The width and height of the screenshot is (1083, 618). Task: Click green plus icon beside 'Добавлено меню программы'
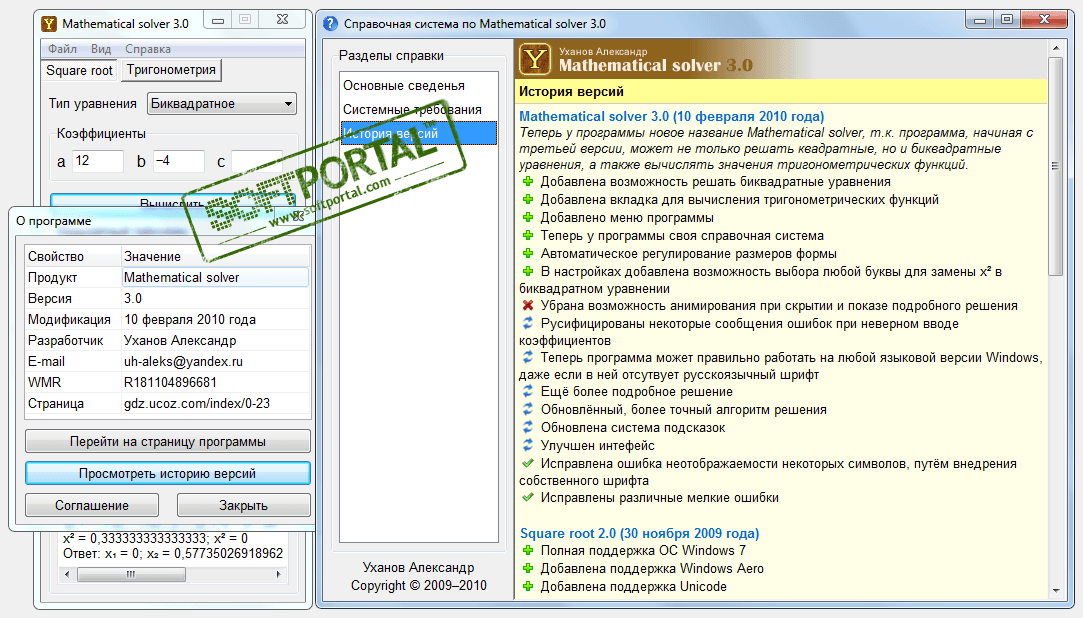coord(528,218)
